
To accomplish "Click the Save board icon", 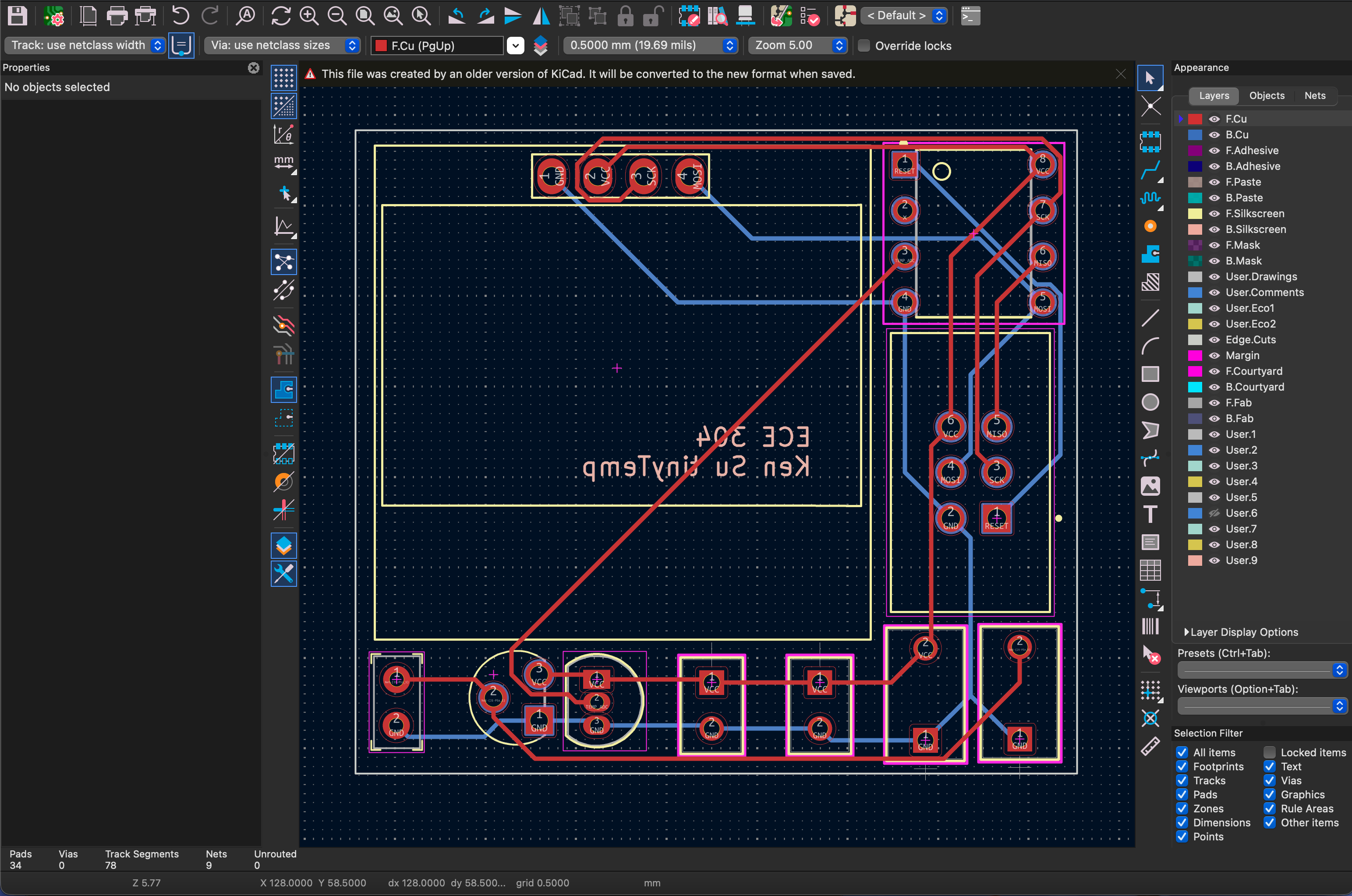I will point(17,15).
